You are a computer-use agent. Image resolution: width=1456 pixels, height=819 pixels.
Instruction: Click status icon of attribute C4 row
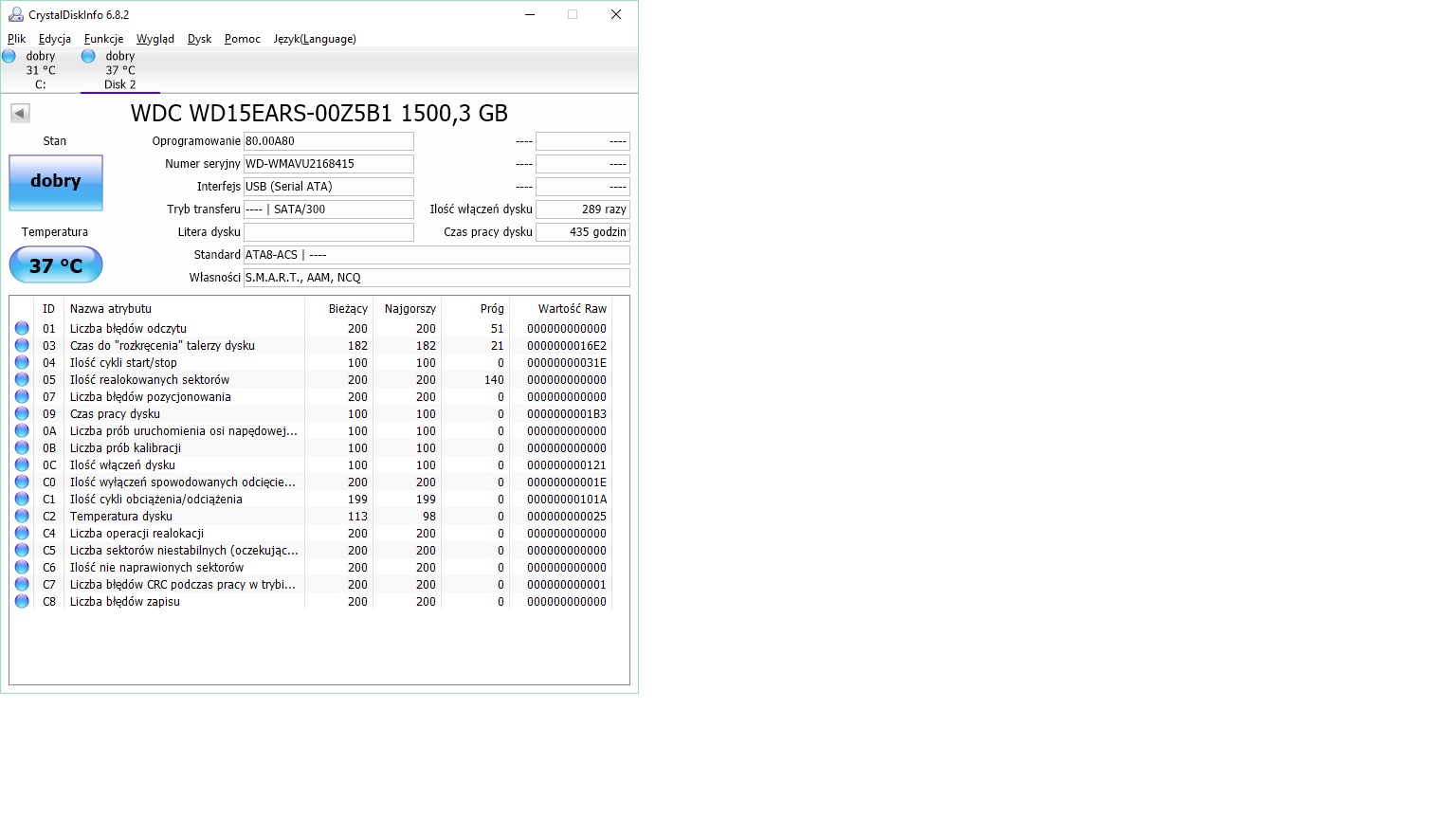(22, 533)
